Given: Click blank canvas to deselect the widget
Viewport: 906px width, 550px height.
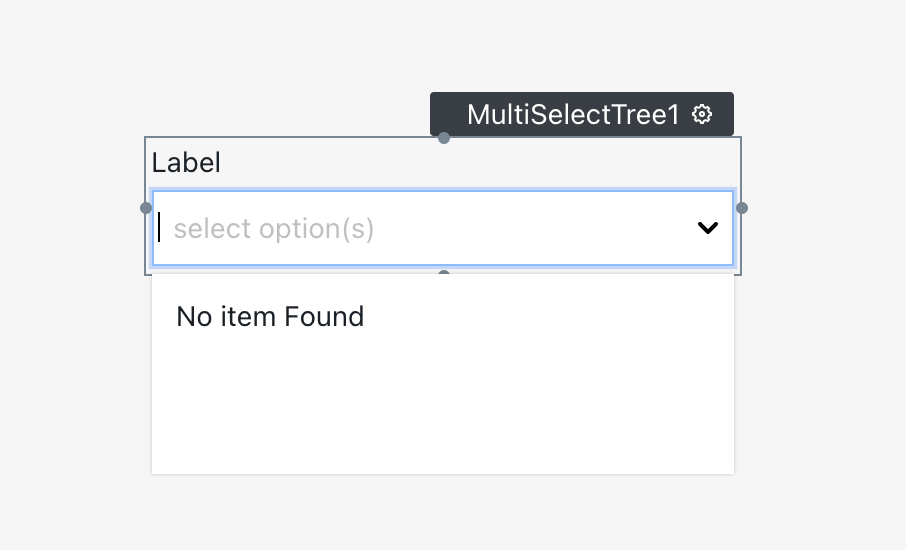Looking at the screenshot, I should [820, 420].
